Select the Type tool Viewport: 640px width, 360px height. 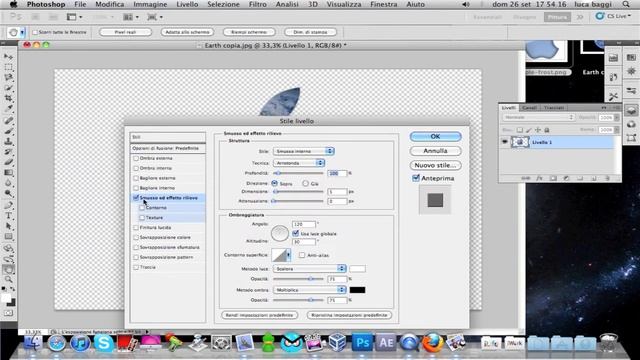(x=8, y=216)
